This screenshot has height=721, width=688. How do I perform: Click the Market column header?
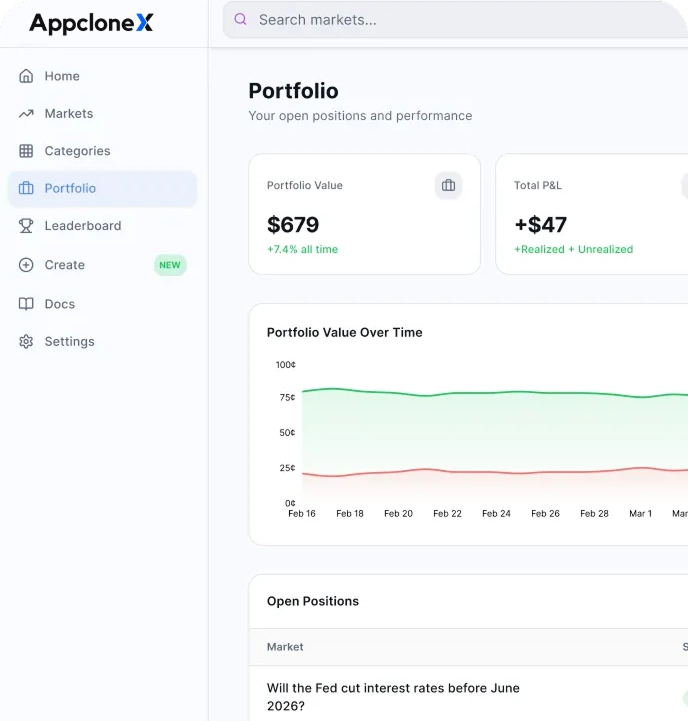click(x=285, y=647)
